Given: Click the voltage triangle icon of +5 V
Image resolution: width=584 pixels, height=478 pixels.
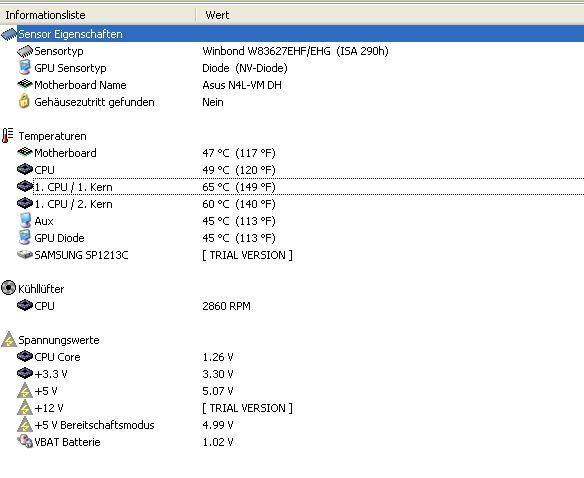Looking at the screenshot, I should [25, 390].
